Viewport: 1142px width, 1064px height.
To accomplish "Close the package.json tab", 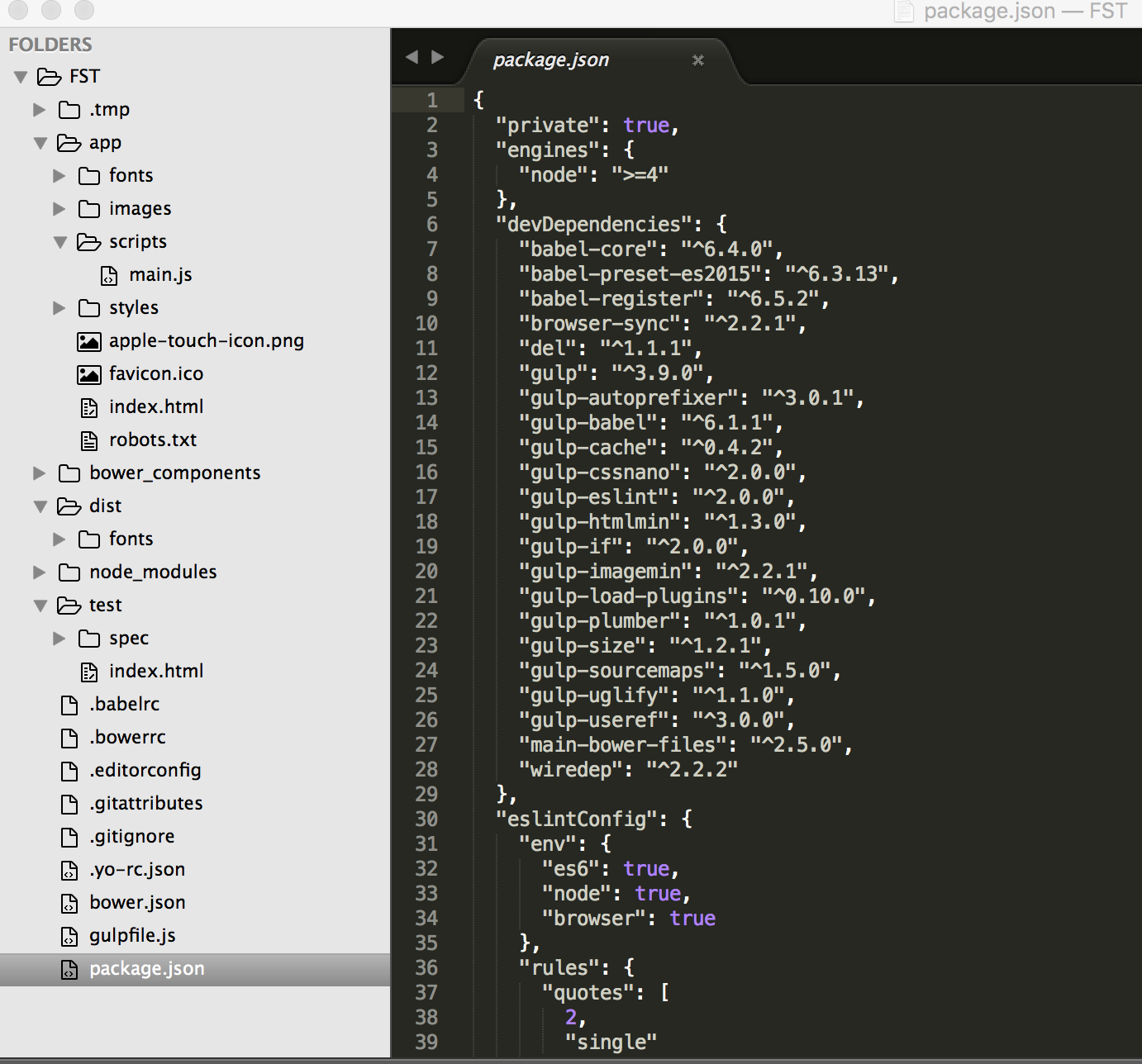I will (x=698, y=60).
